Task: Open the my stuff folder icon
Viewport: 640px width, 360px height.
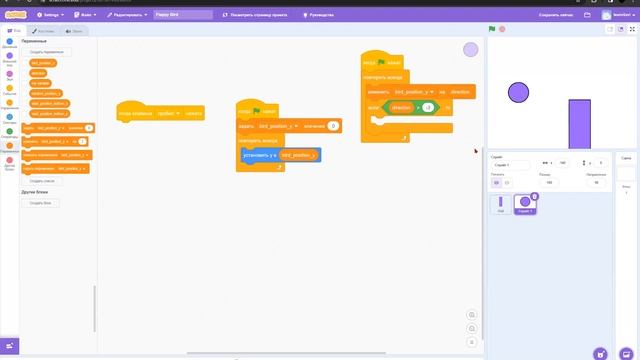Action: click(x=587, y=15)
